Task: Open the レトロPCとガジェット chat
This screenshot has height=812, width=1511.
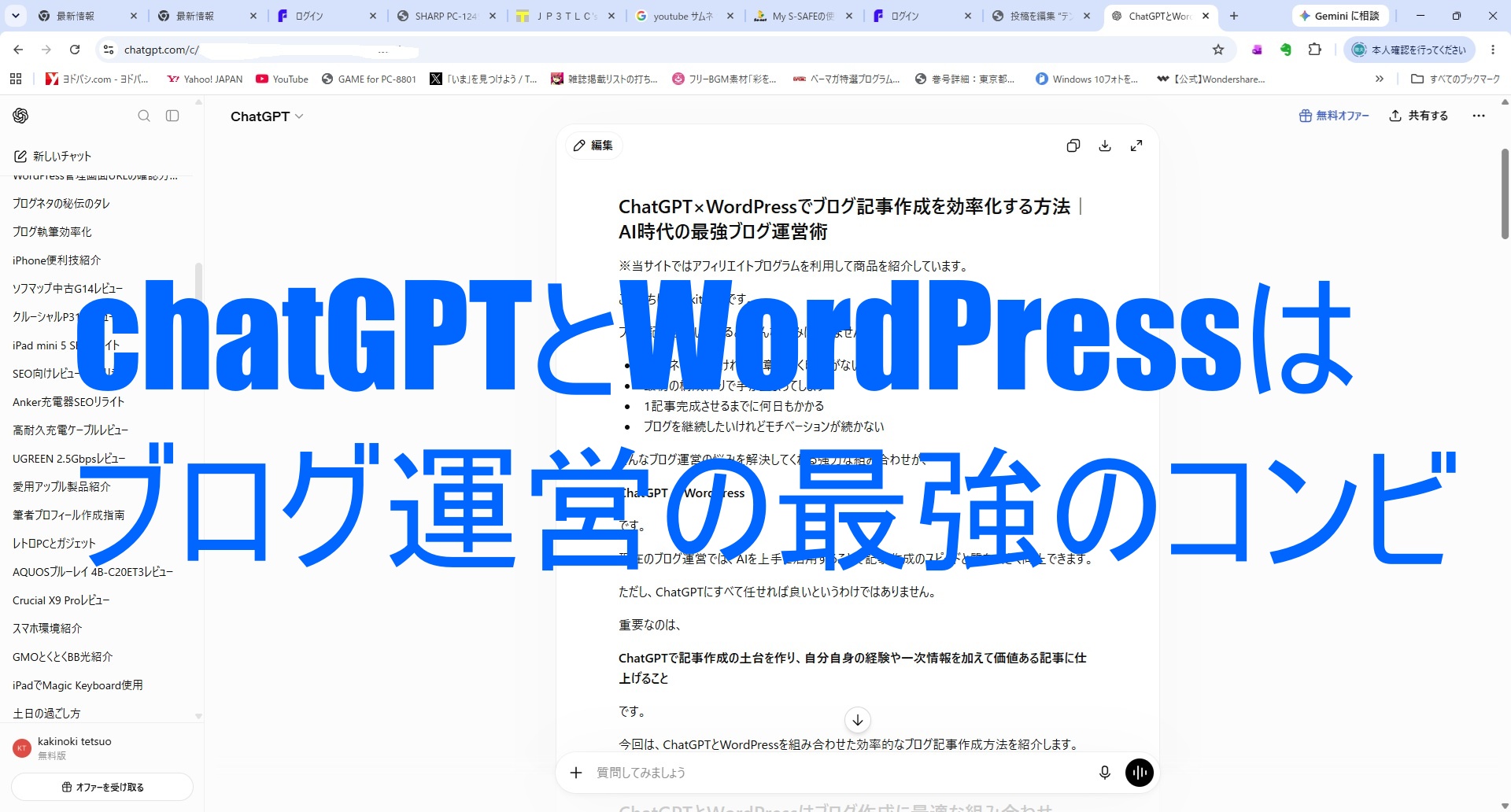Action: [54, 543]
